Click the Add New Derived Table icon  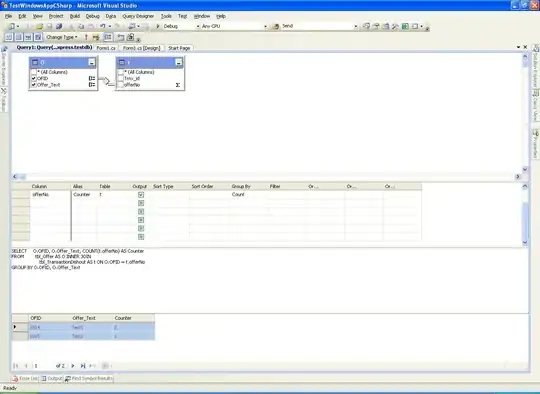point(130,37)
